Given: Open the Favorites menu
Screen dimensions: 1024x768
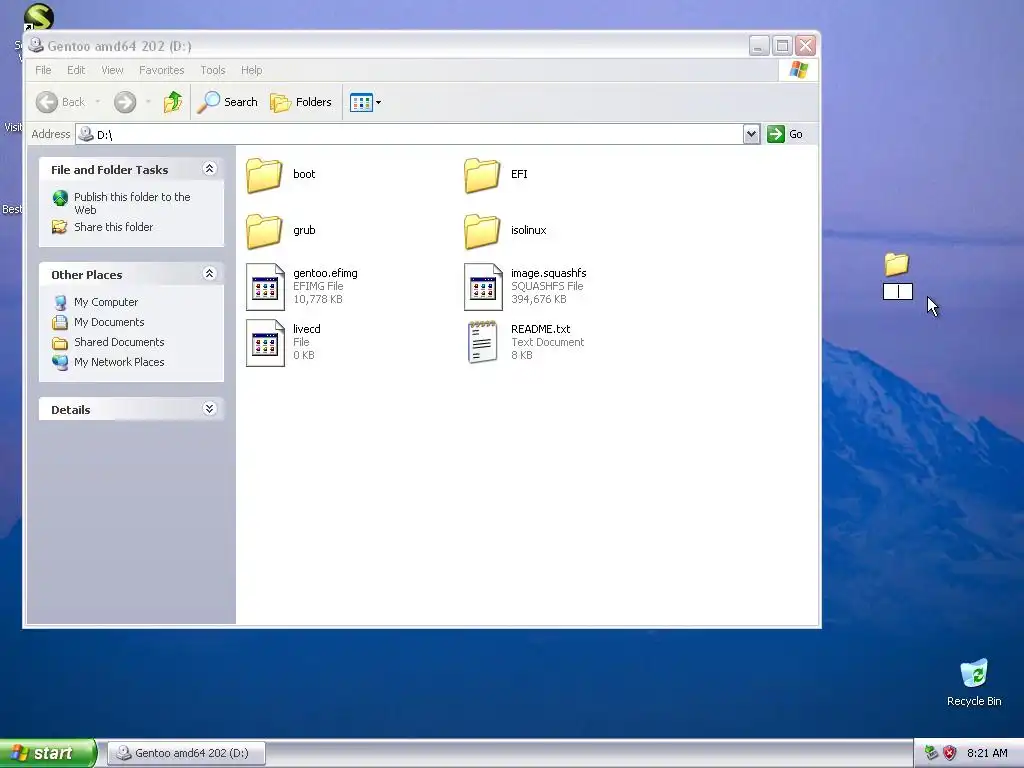Looking at the screenshot, I should pos(161,70).
